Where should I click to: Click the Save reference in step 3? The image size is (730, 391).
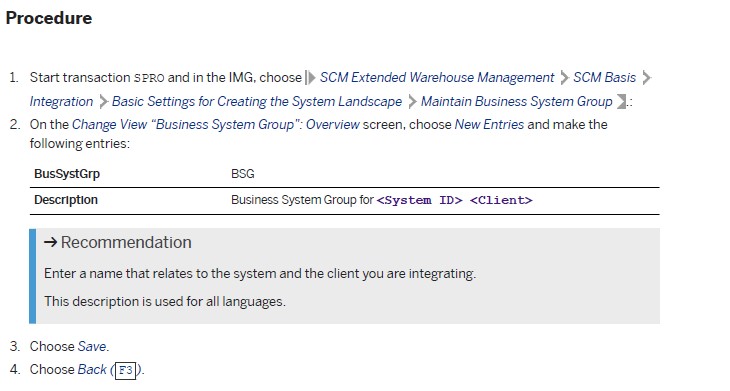(92, 347)
